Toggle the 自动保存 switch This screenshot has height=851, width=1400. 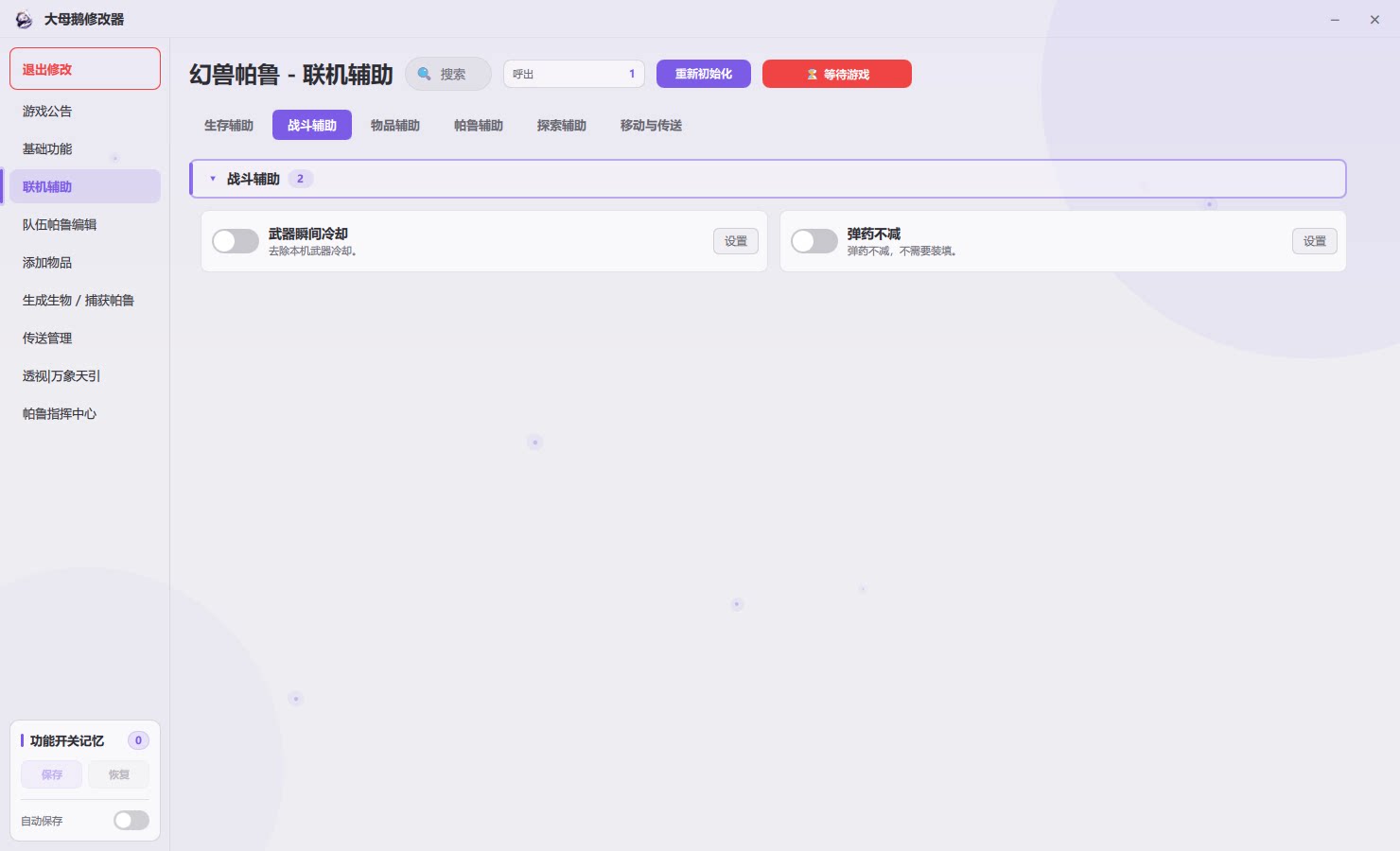tap(131, 820)
